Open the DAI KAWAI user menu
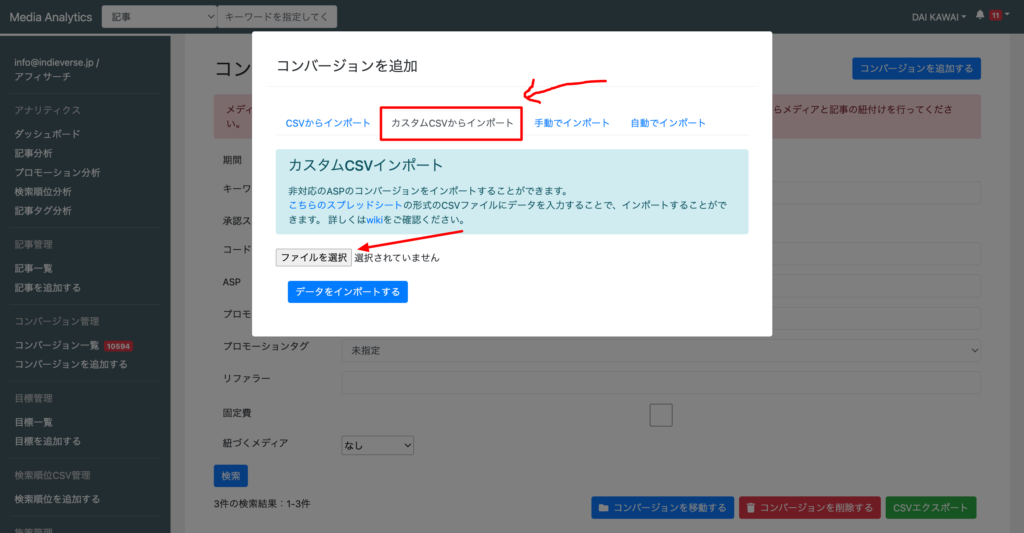The height and width of the screenshot is (533, 1024). click(938, 17)
